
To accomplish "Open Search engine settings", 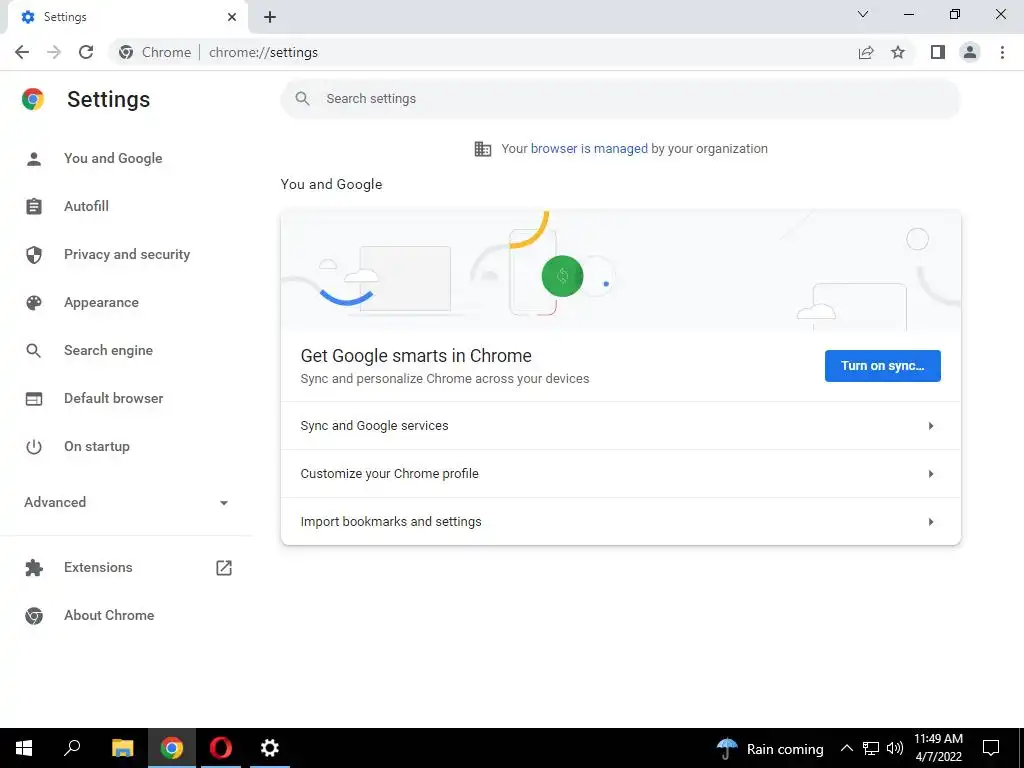I will click(108, 351).
